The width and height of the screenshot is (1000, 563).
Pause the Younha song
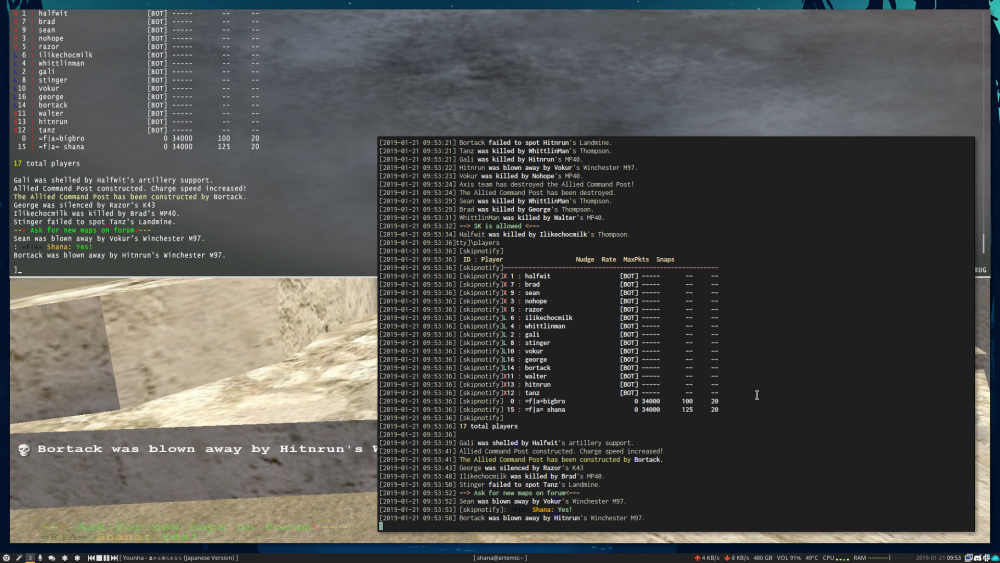(x=107, y=558)
